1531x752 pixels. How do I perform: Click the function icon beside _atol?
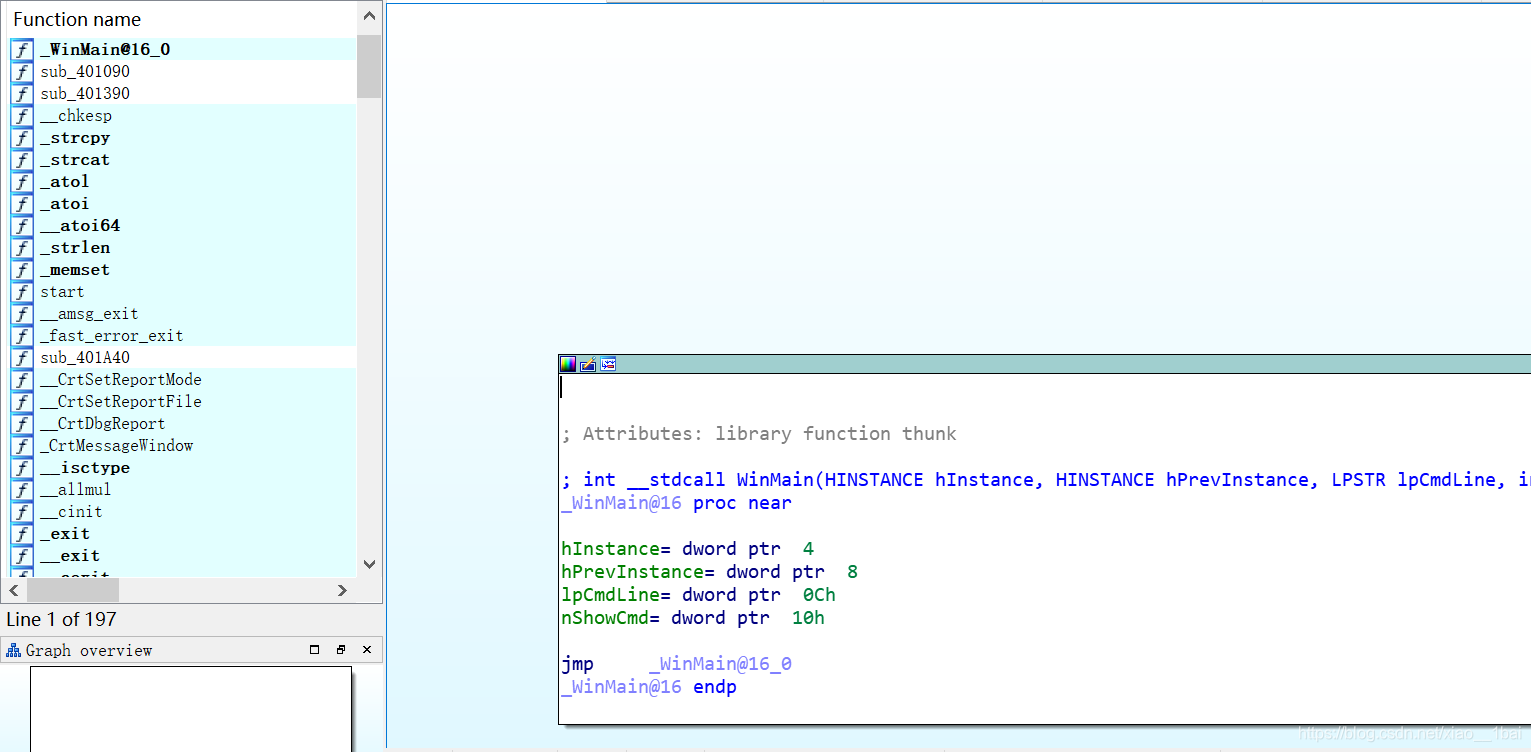coord(22,181)
